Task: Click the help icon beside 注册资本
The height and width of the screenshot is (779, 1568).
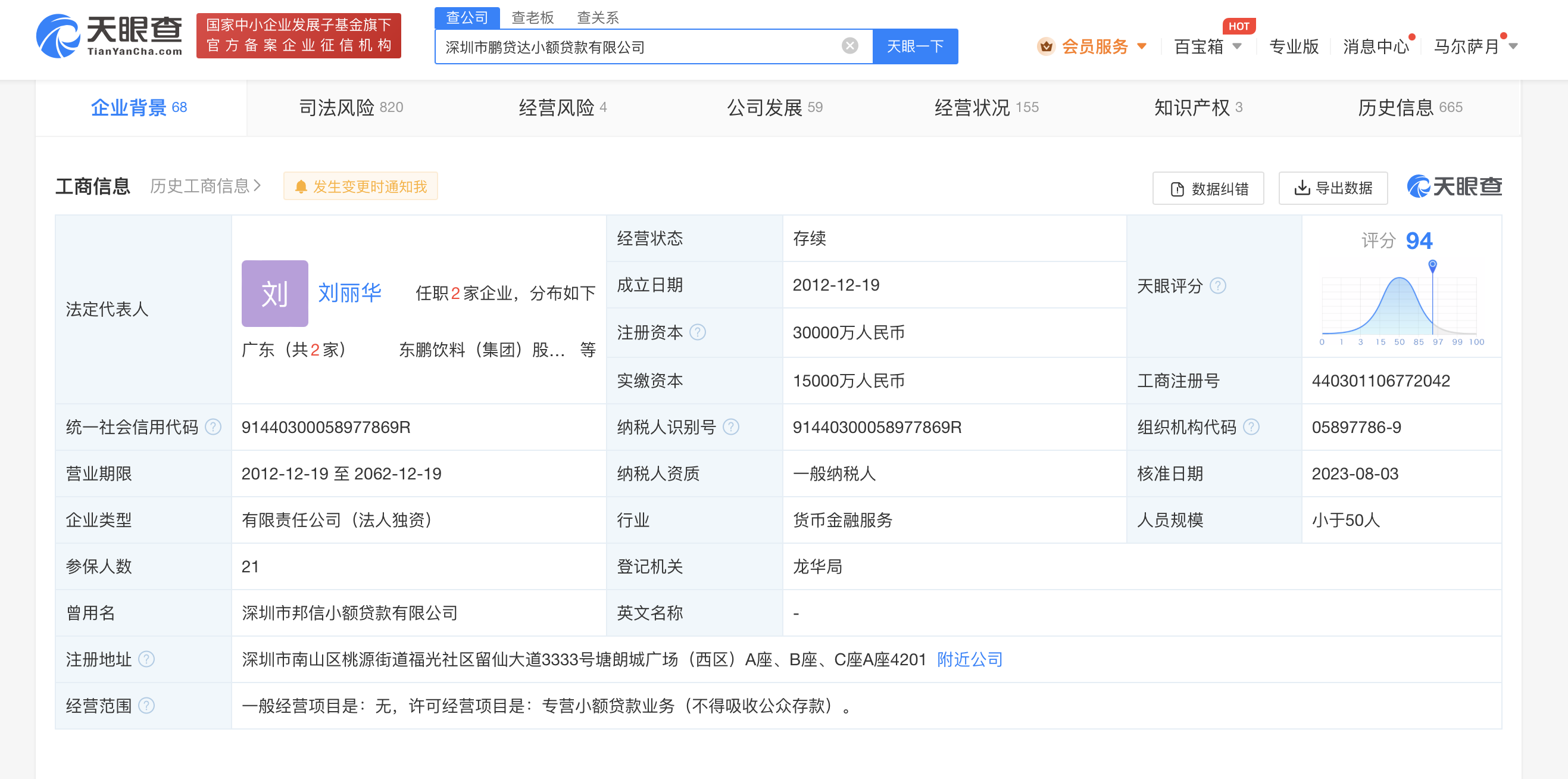Action: pyautogui.click(x=698, y=332)
